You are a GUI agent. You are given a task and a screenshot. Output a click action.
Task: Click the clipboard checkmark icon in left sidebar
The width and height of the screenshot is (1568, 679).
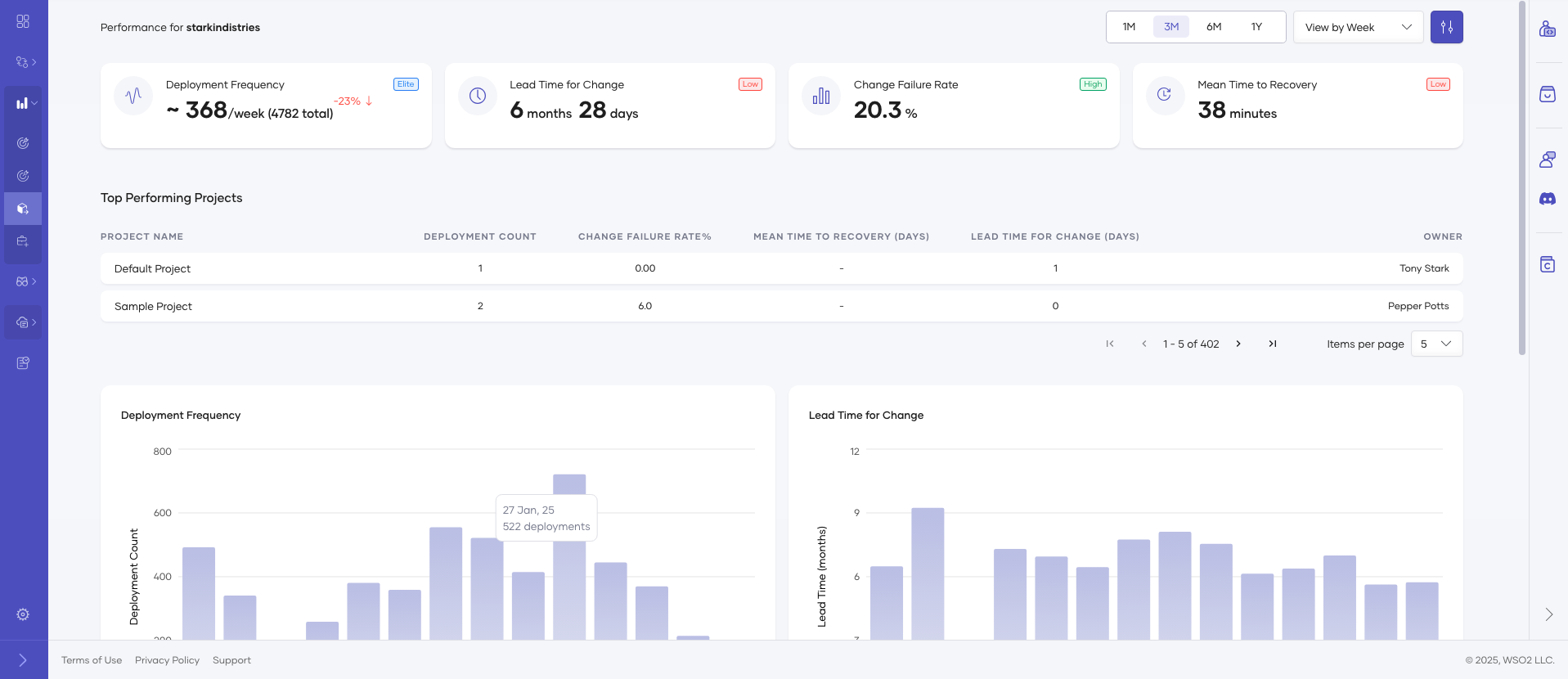tap(23, 363)
